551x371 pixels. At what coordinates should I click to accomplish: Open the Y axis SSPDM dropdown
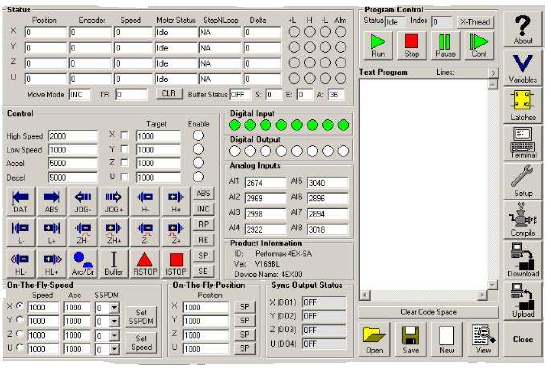click(x=114, y=321)
